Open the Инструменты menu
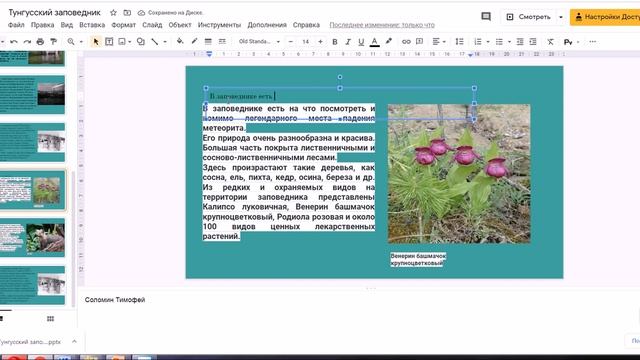This screenshot has height=360, width=640. pos(219,25)
